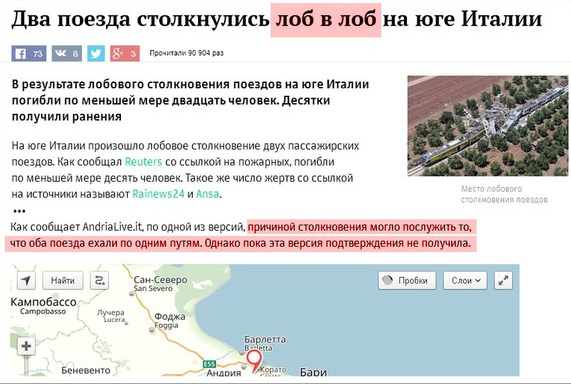Open the Reuters link

pos(143,162)
